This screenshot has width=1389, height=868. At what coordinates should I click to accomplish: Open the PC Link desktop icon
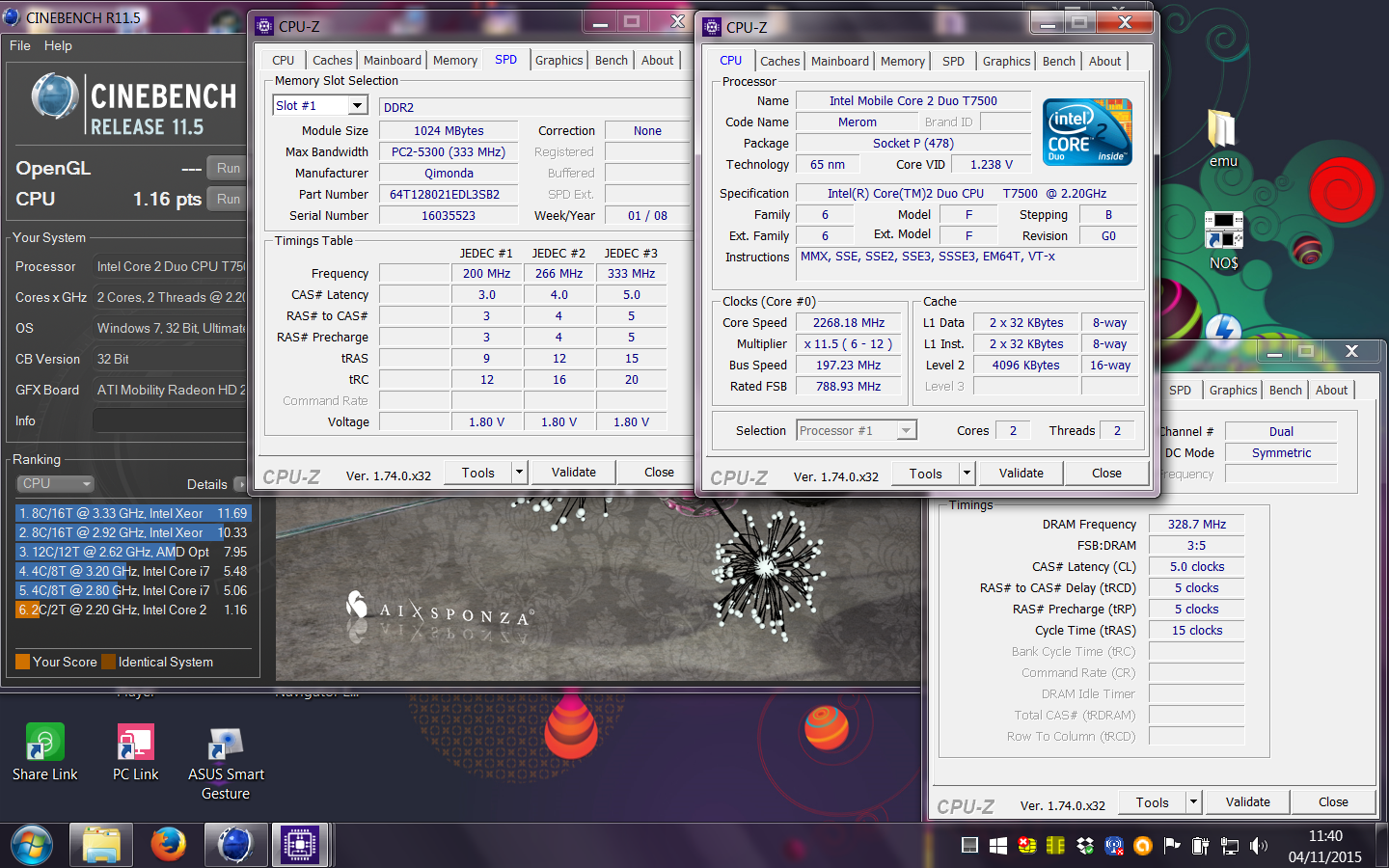pyautogui.click(x=135, y=752)
